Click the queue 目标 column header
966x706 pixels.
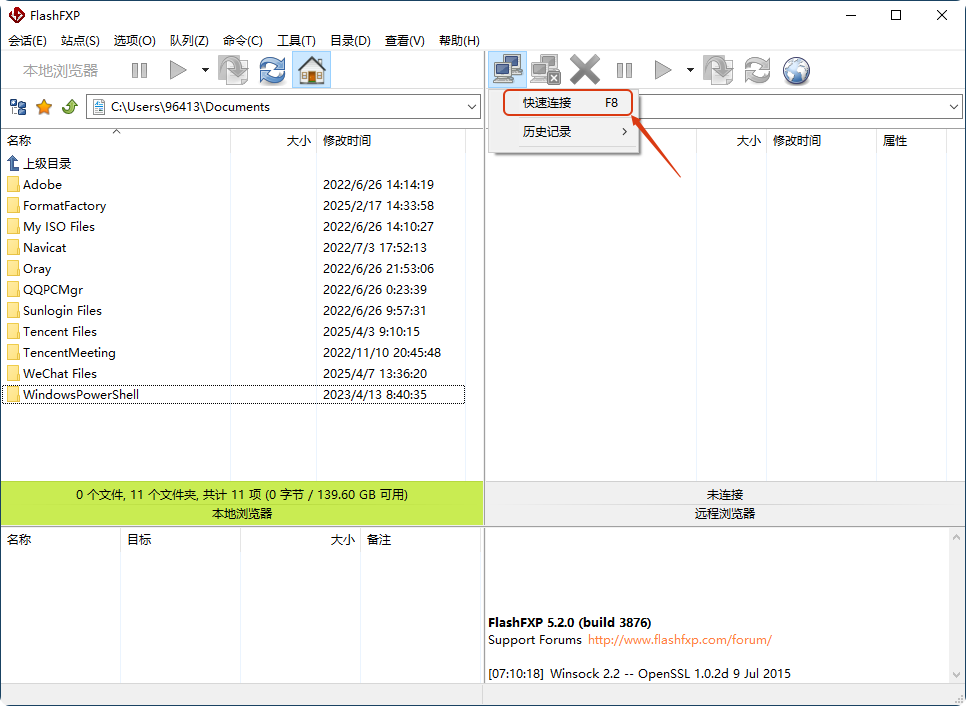tap(180, 540)
